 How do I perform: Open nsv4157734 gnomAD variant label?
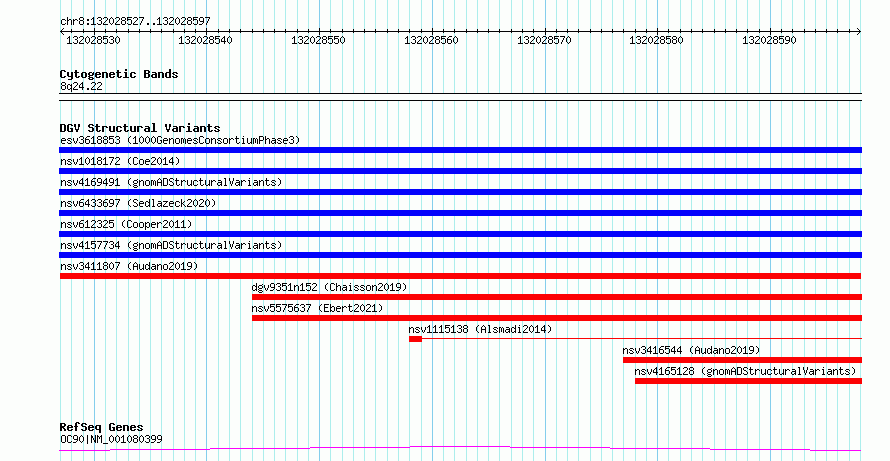coord(171,245)
